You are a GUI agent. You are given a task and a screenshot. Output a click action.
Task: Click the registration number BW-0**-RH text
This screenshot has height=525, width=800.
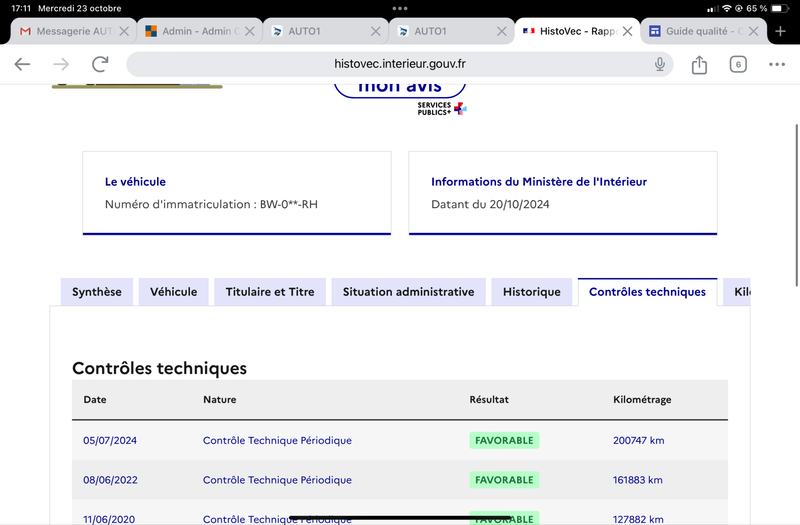(289, 204)
